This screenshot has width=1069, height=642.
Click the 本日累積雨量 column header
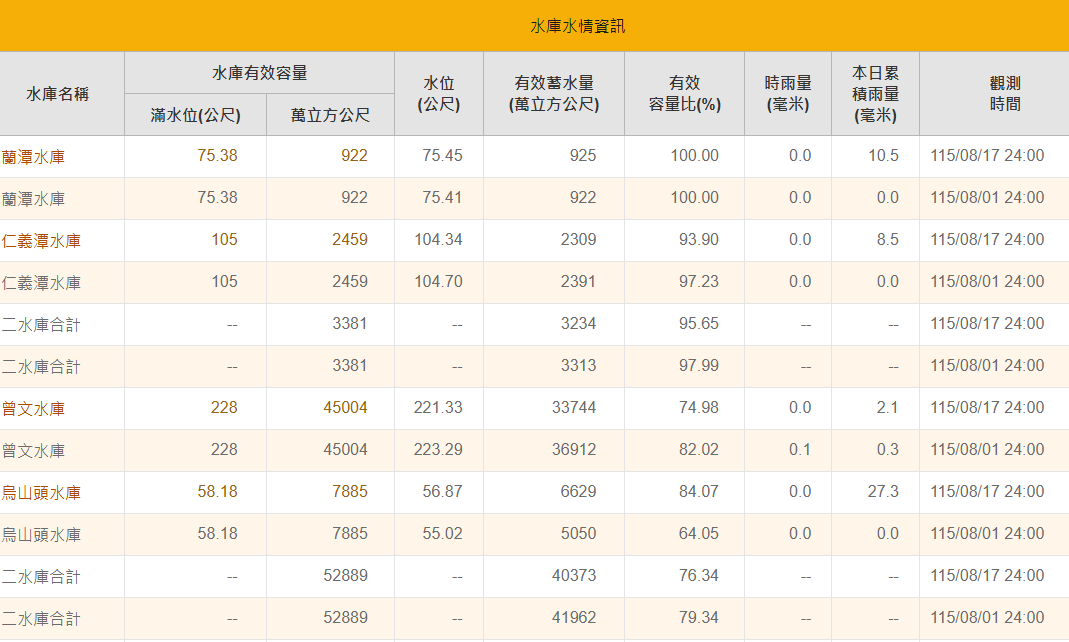pos(875,94)
